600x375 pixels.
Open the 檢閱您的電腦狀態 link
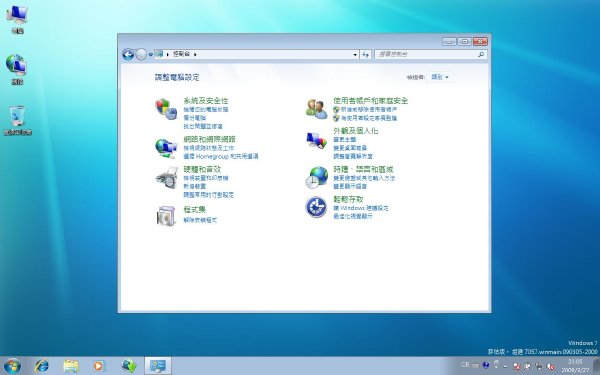[x=206, y=109]
